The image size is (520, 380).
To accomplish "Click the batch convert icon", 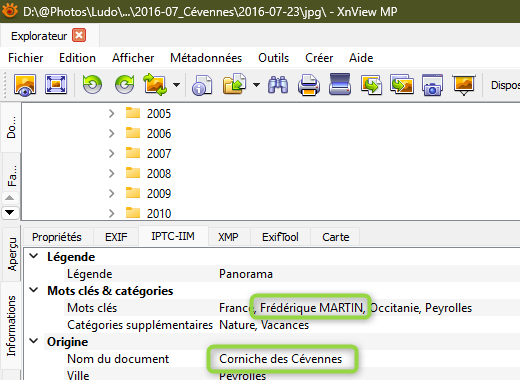I will point(371,85).
